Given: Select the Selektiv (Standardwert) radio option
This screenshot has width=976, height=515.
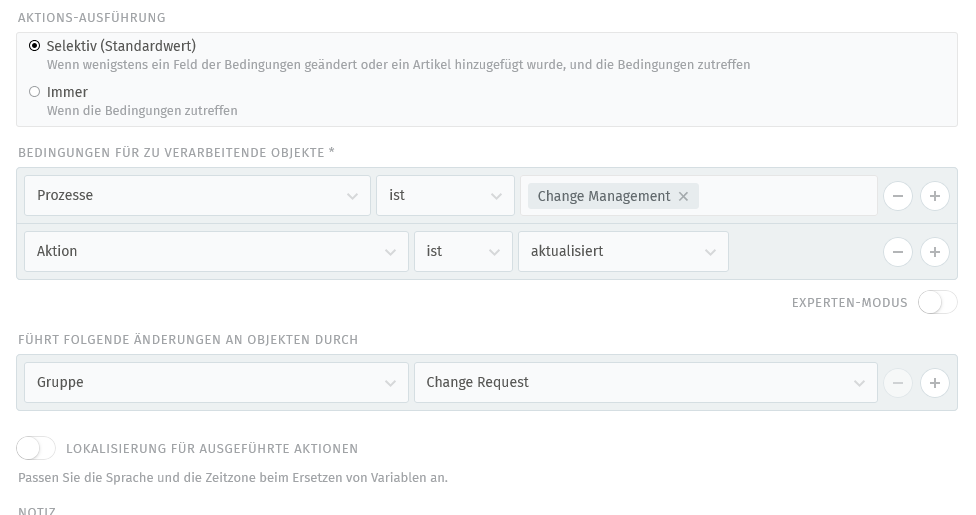Looking at the screenshot, I should point(35,46).
